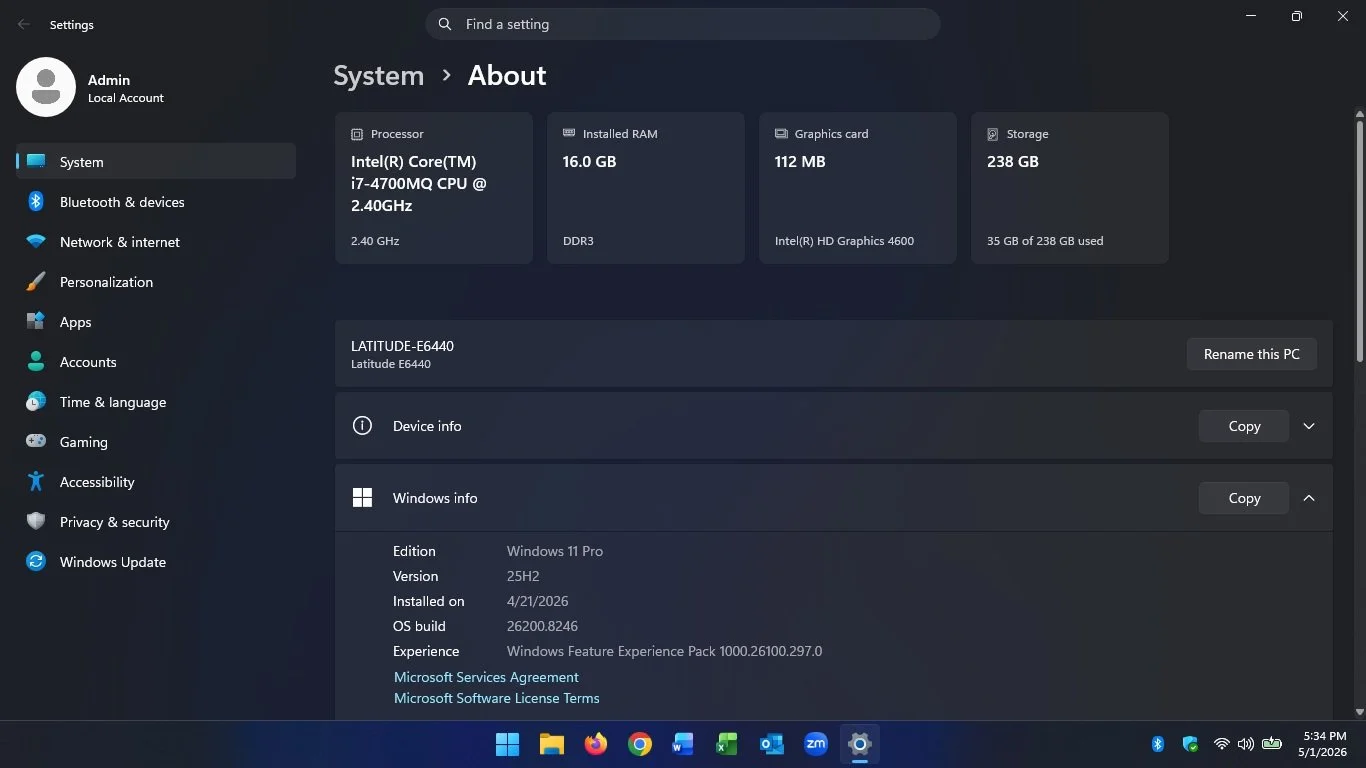Click the Version value 25H2
The height and width of the screenshot is (768, 1366).
524,576
